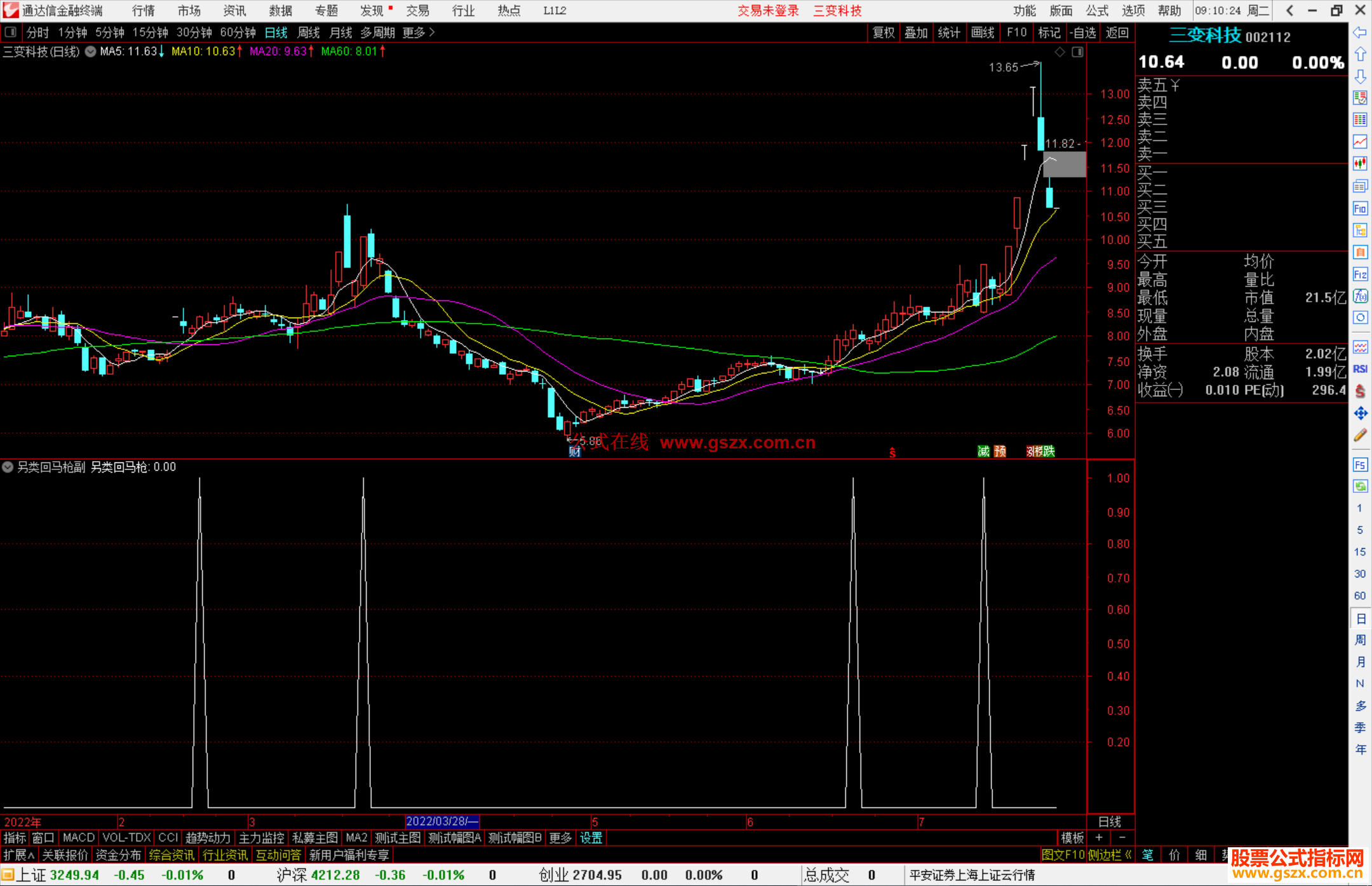This screenshot has width=1372, height=886.
Task: Open the candlestick chart icon in sidebar
Action: (1360, 164)
